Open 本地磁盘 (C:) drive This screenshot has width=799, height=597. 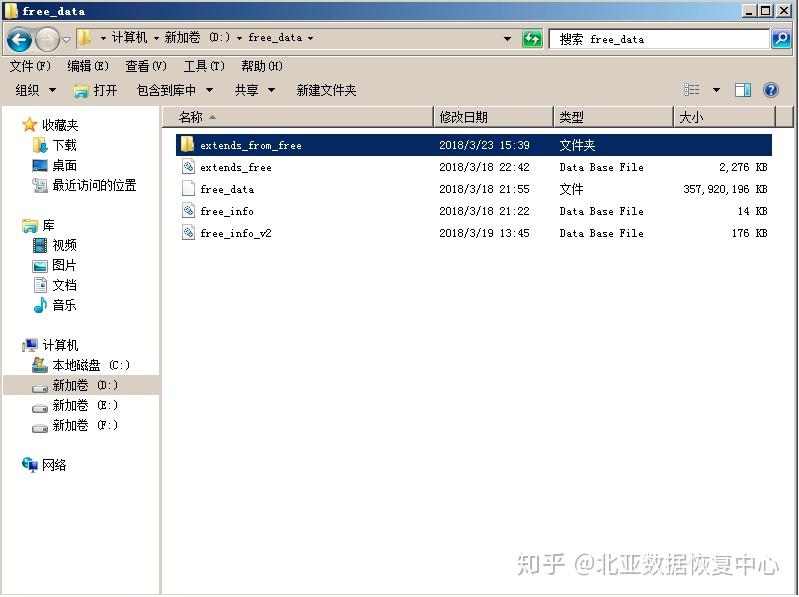coord(81,365)
